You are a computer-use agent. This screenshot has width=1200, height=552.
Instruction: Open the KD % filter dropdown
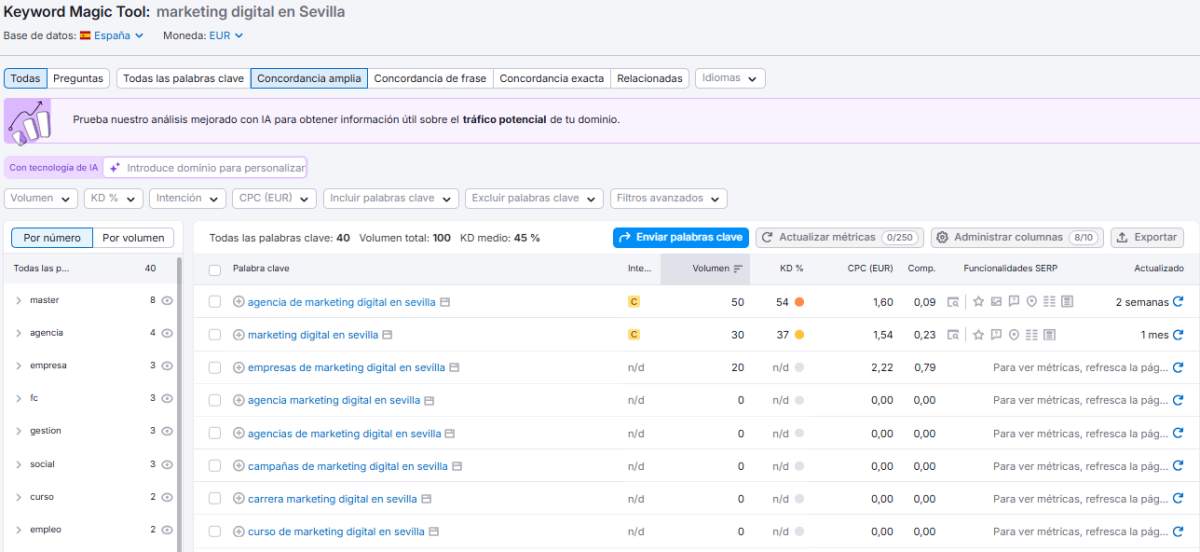(x=114, y=199)
